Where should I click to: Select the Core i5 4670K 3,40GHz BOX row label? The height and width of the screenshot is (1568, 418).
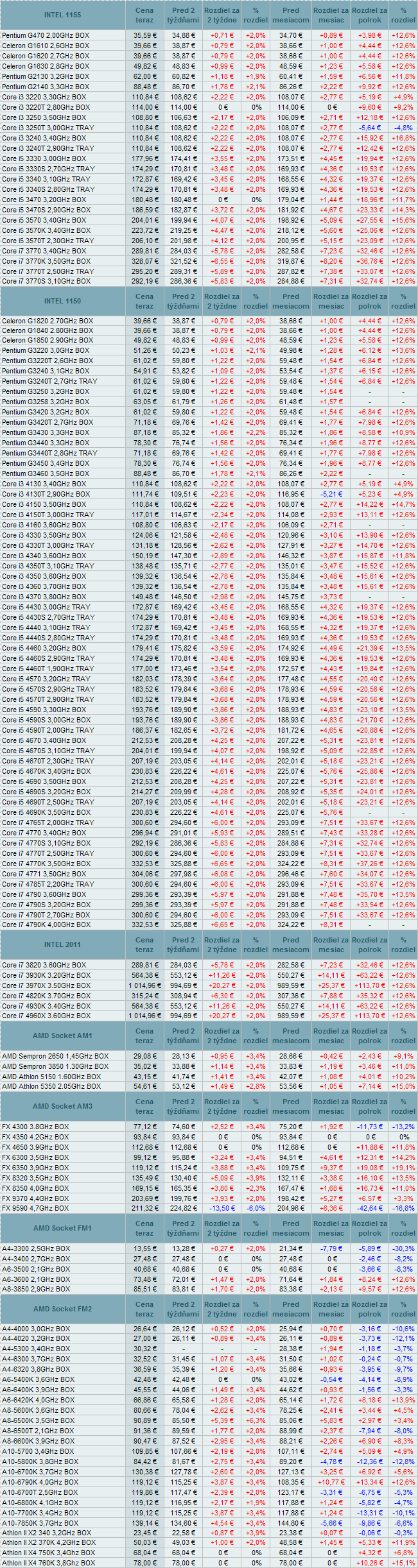tap(46, 771)
